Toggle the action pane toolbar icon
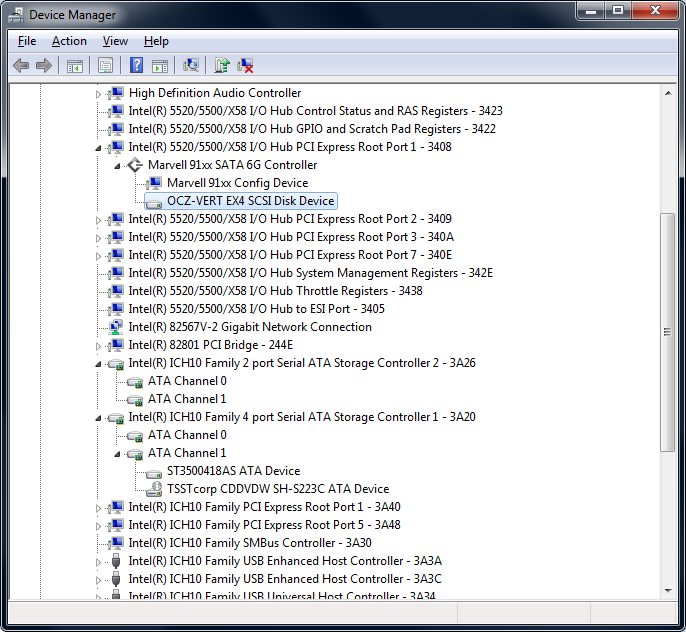 pos(160,66)
